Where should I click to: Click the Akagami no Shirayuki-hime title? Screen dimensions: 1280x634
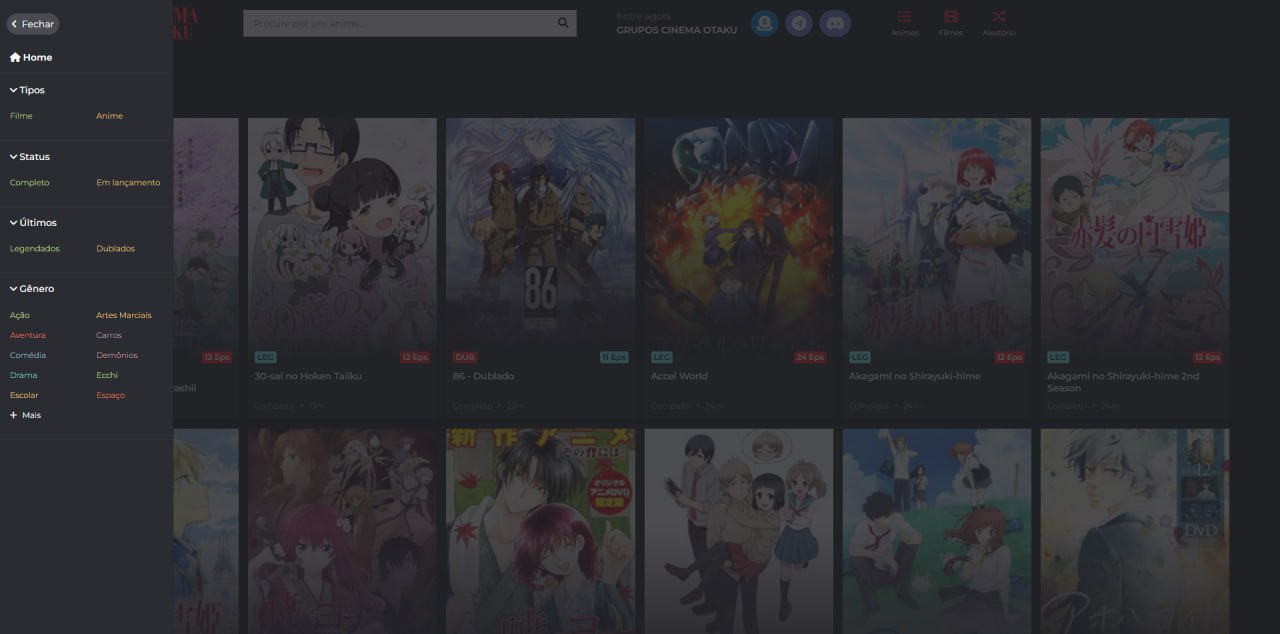click(x=915, y=376)
